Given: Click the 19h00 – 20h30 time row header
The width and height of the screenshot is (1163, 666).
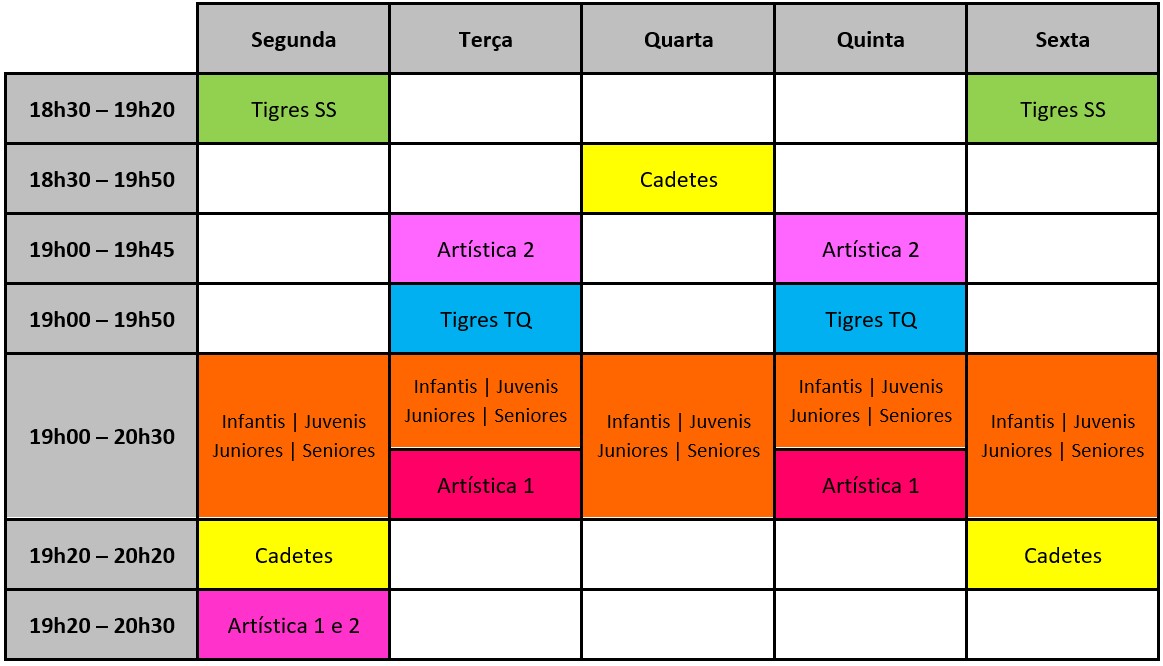Looking at the screenshot, I should [102, 436].
